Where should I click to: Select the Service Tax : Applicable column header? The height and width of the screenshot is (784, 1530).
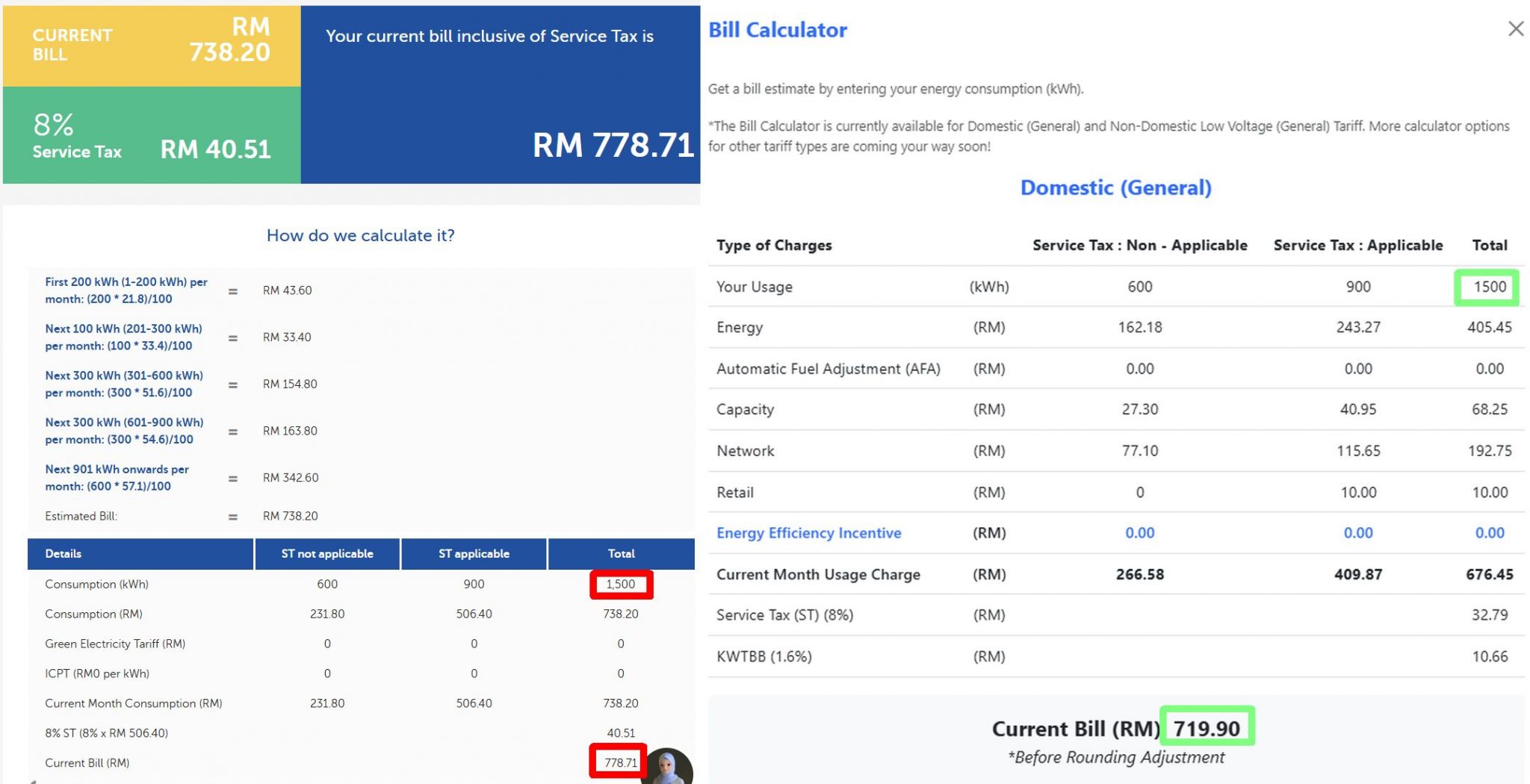(x=1357, y=244)
